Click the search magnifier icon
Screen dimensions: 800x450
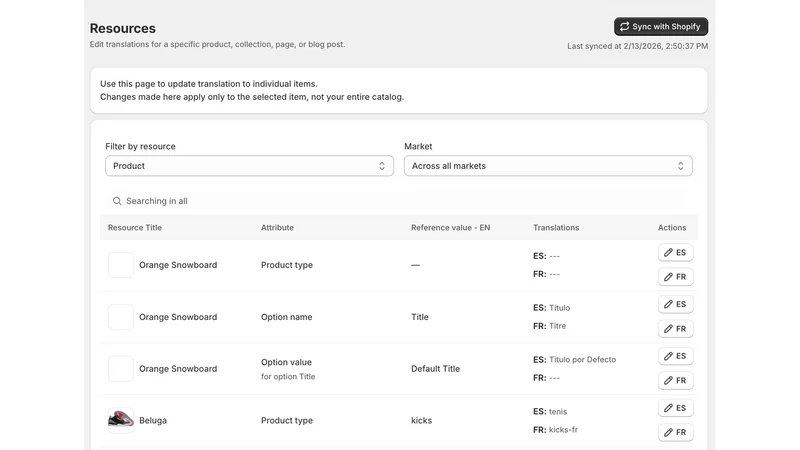point(117,201)
